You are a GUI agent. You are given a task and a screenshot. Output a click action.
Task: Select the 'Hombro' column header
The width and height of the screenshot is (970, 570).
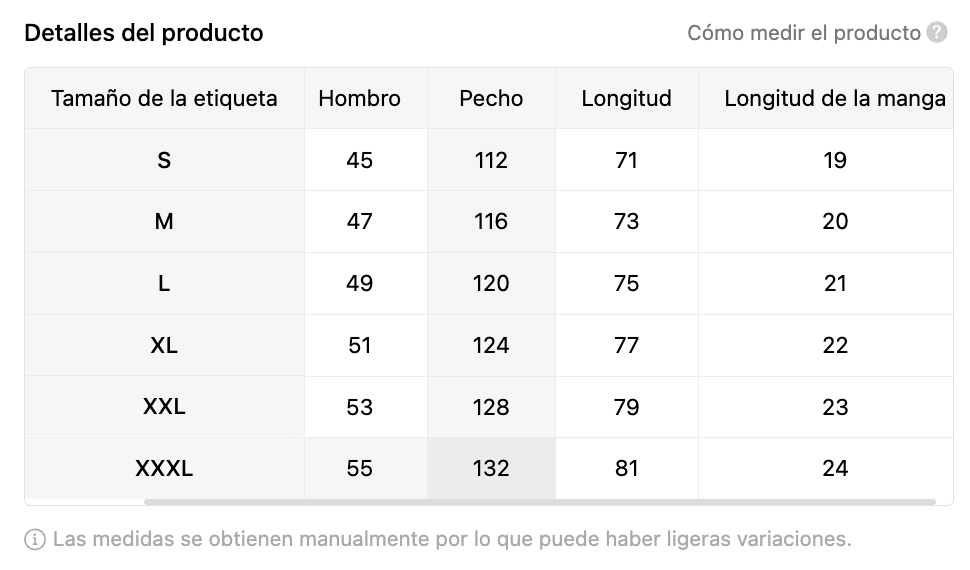click(359, 98)
